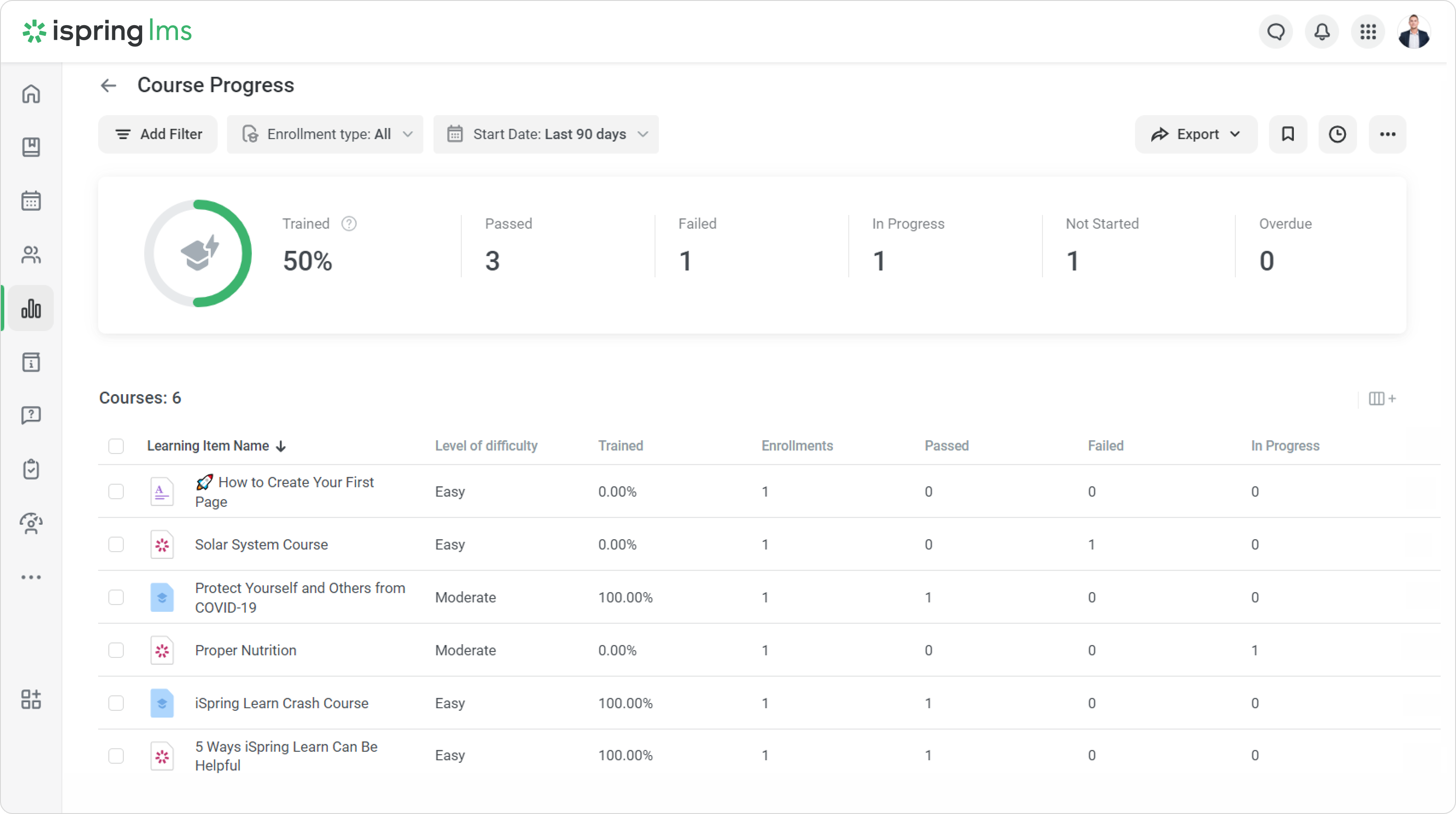Open the users icon in sidebar
Screen dimensions: 1456x814
coord(31,255)
